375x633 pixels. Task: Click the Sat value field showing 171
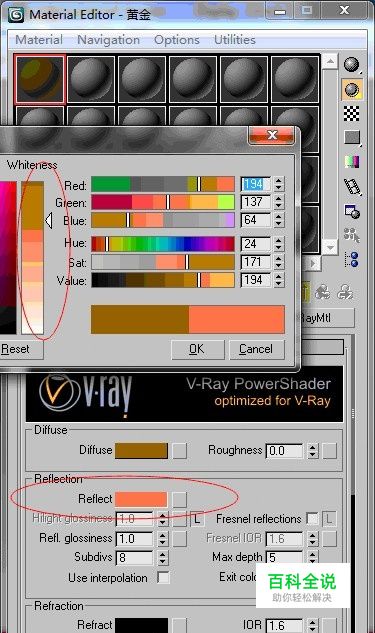point(256,262)
